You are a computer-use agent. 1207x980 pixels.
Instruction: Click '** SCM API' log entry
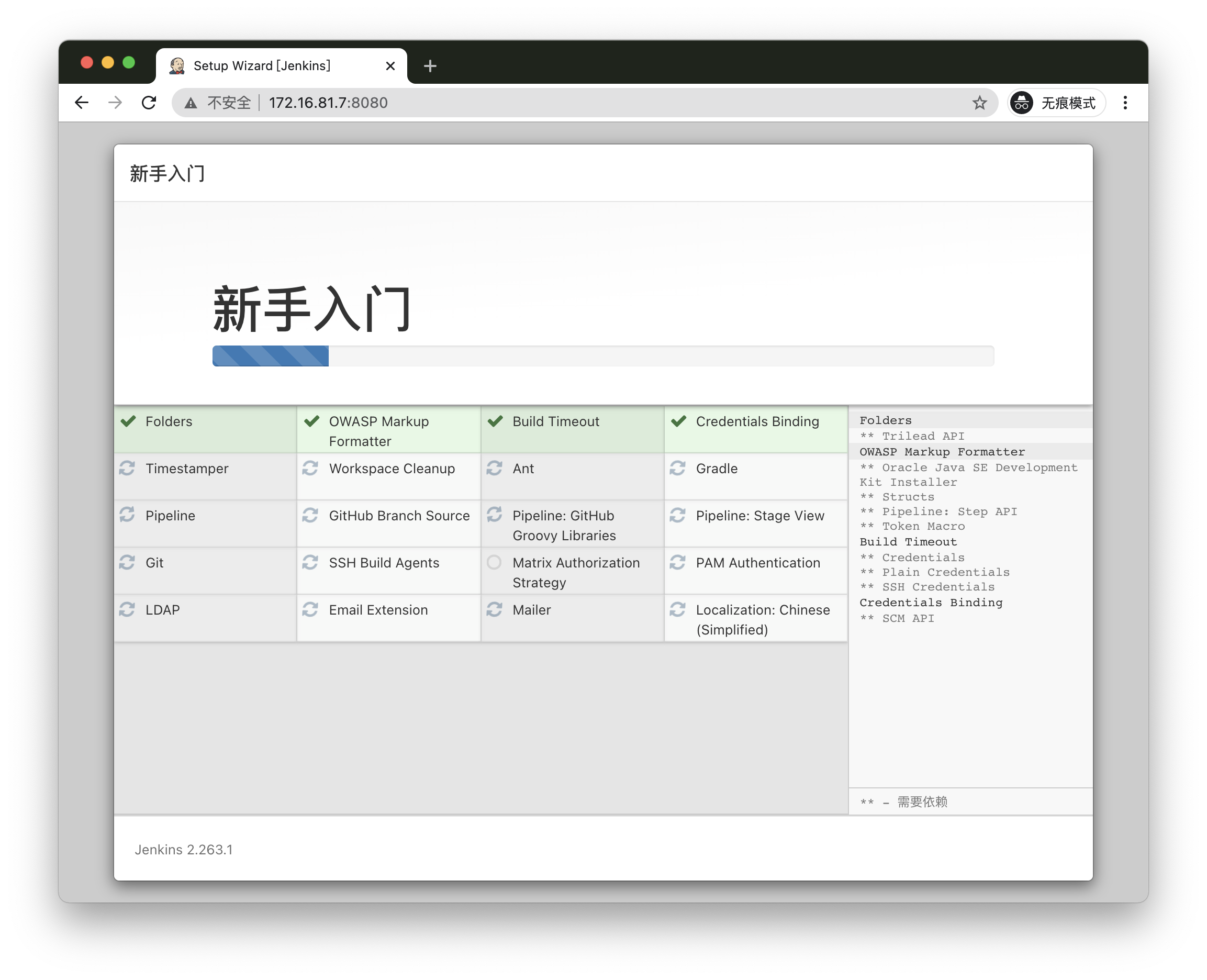tap(897, 619)
